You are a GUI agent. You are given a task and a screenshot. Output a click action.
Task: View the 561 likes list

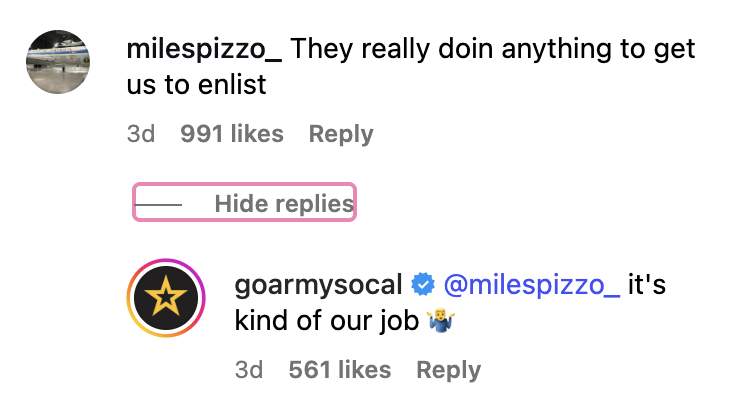point(340,370)
